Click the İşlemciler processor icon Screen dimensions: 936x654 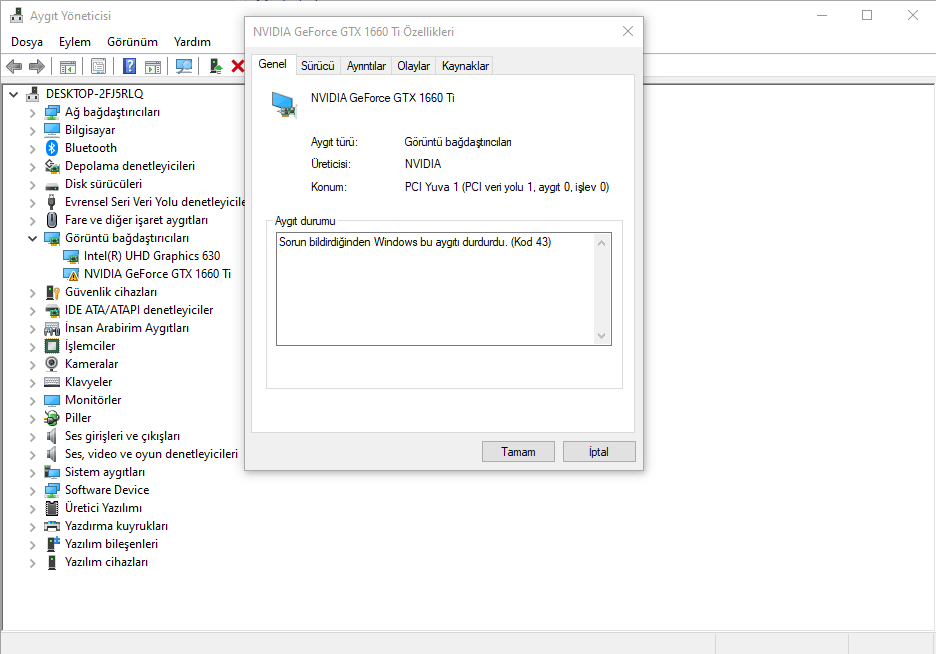(x=52, y=346)
